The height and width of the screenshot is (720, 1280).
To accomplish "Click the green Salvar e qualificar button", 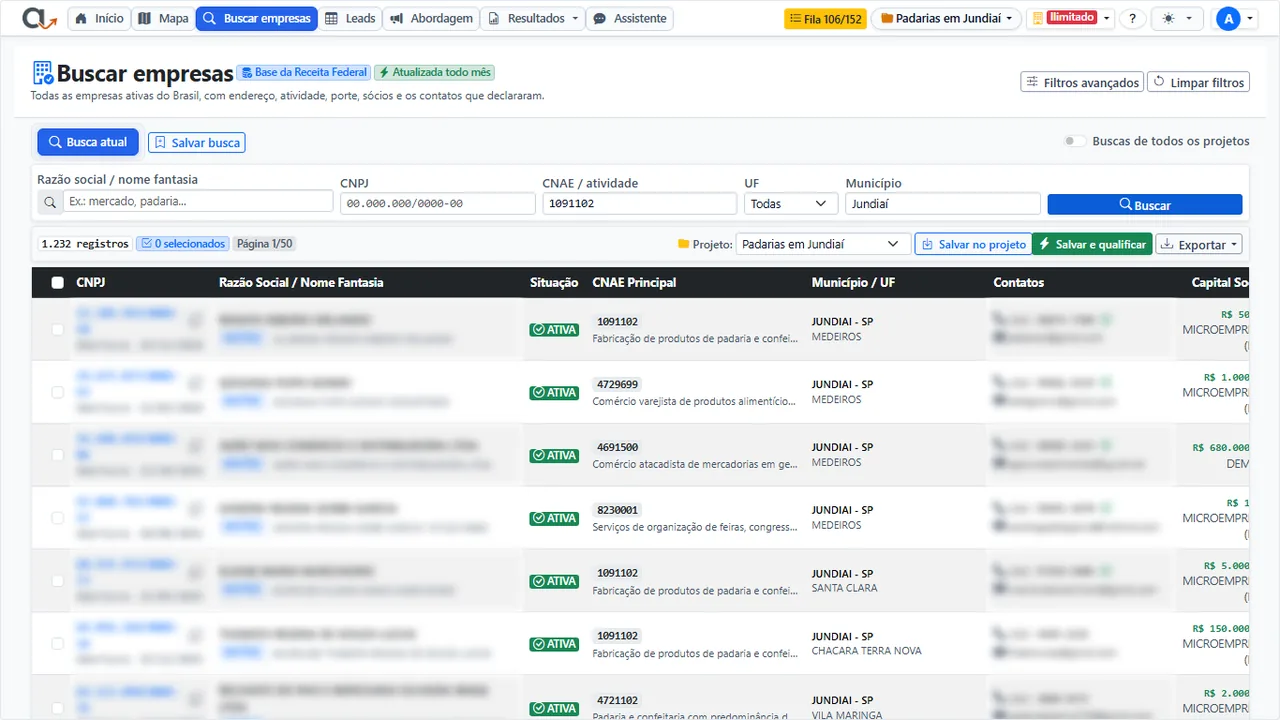I will 1092,244.
